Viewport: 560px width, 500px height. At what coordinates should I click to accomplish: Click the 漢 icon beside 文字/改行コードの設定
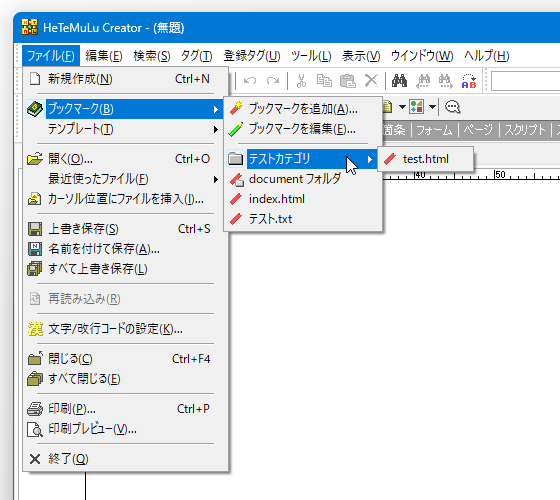pyautogui.click(x=35, y=329)
